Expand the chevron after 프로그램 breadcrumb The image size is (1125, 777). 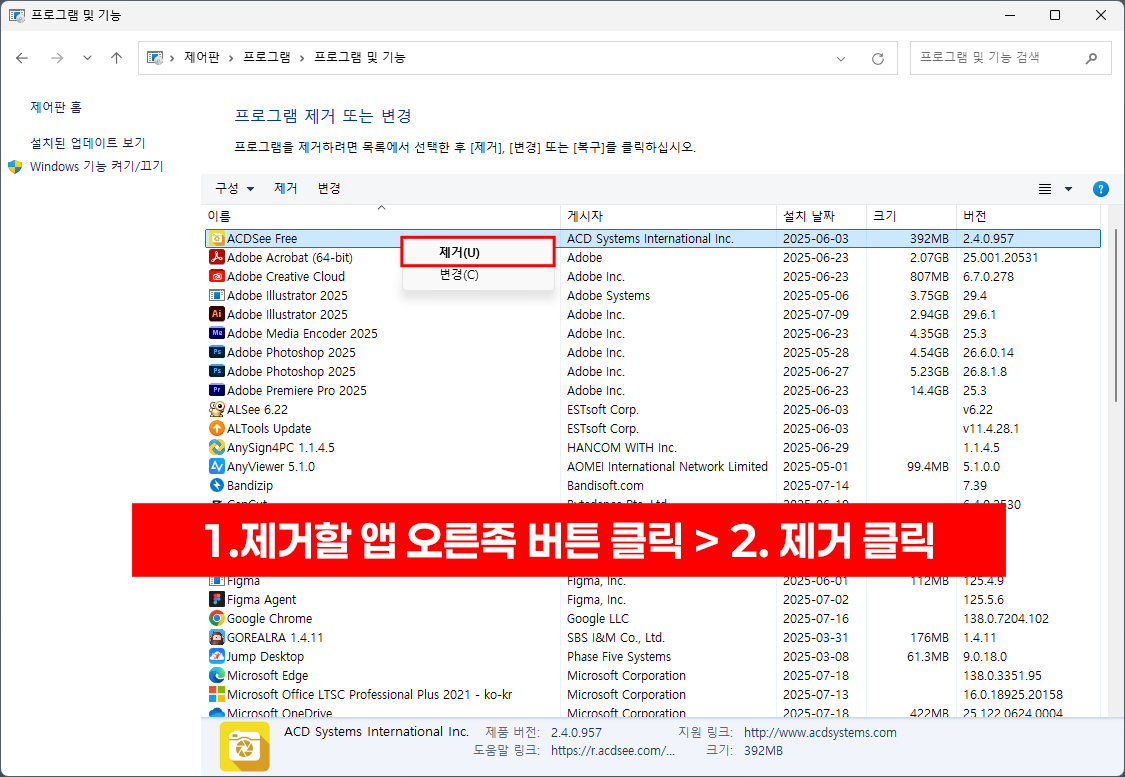click(302, 58)
